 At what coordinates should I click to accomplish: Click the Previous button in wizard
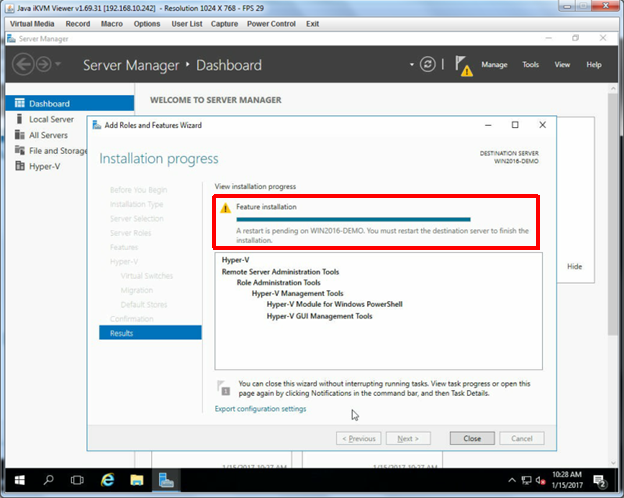(359, 438)
